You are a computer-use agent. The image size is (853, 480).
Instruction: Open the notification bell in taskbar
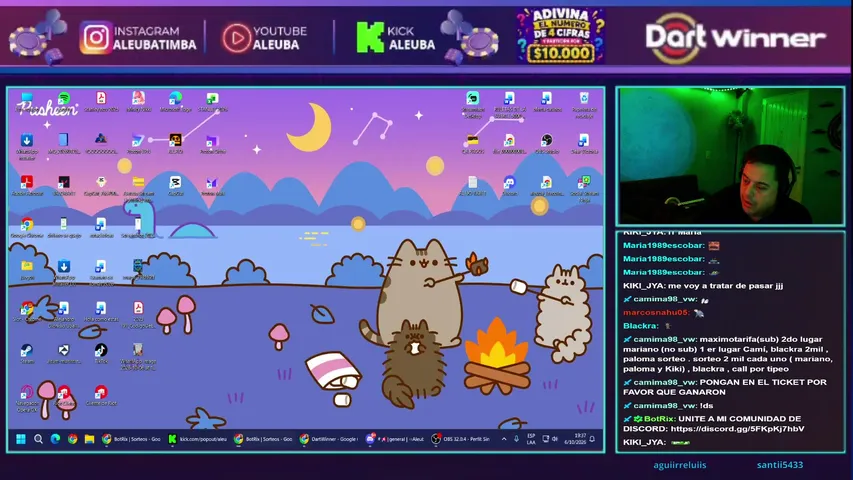pyautogui.click(x=592, y=439)
